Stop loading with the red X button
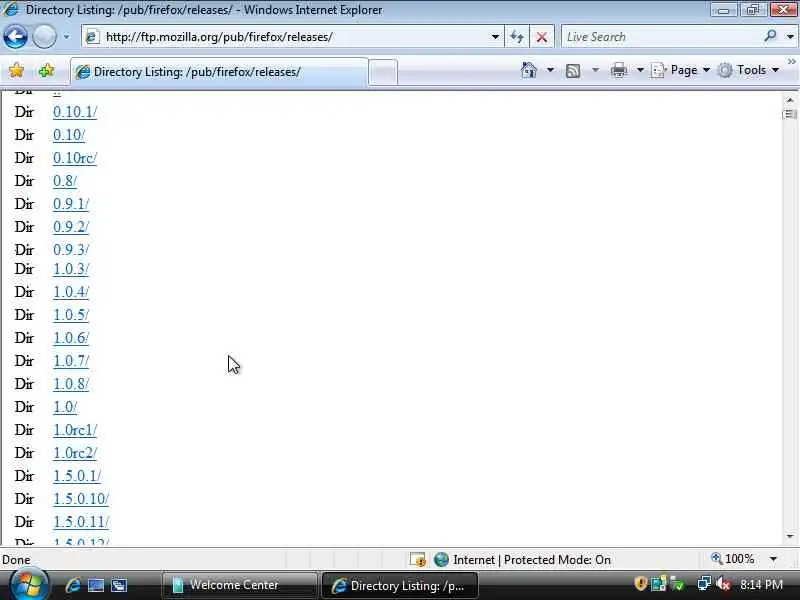The height and width of the screenshot is (600, 800). tap(542, 37)
